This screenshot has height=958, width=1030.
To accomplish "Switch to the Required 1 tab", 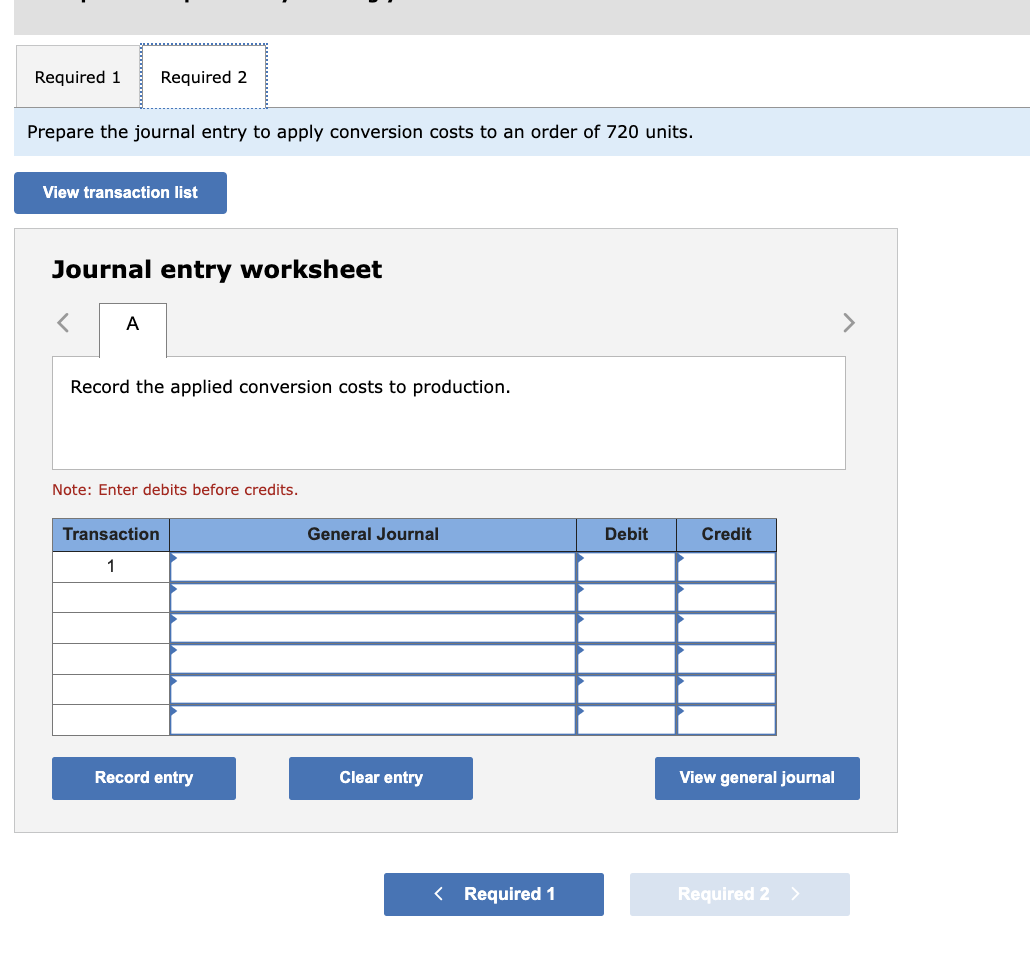I will click(x=78, y=77).
